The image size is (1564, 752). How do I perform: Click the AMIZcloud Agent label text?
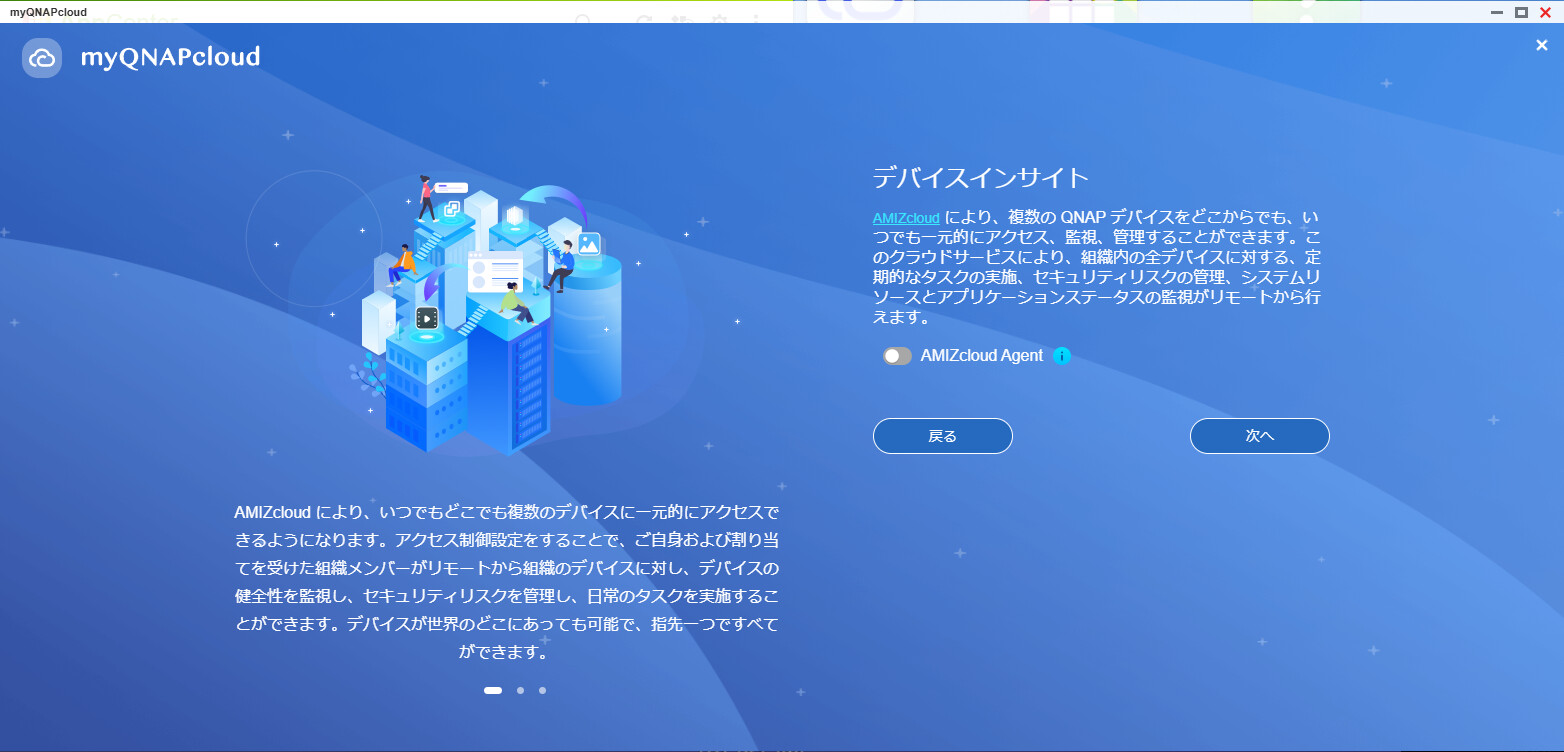(982, 356)
